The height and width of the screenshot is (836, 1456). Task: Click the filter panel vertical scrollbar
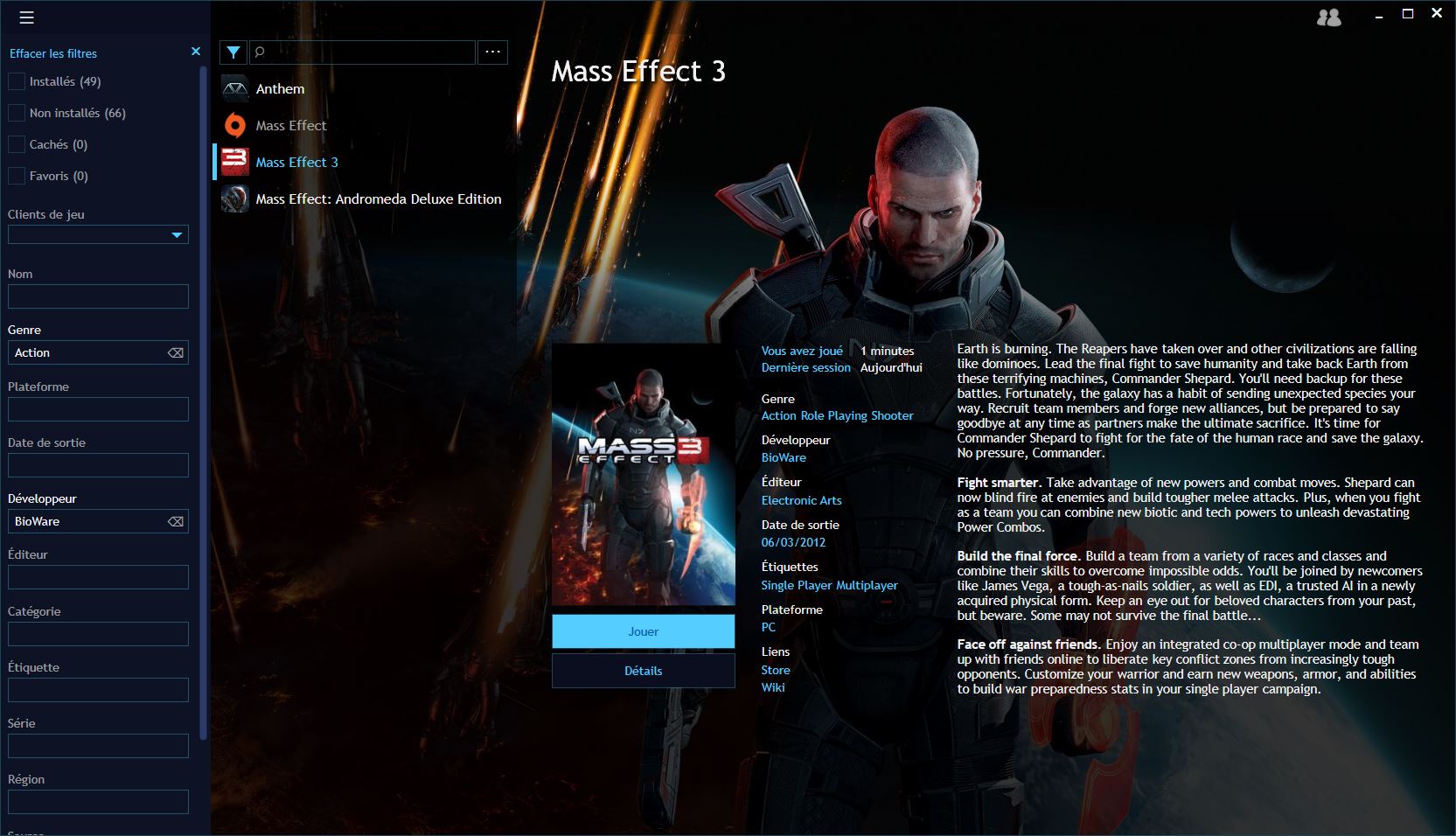[x=204, y=402]
